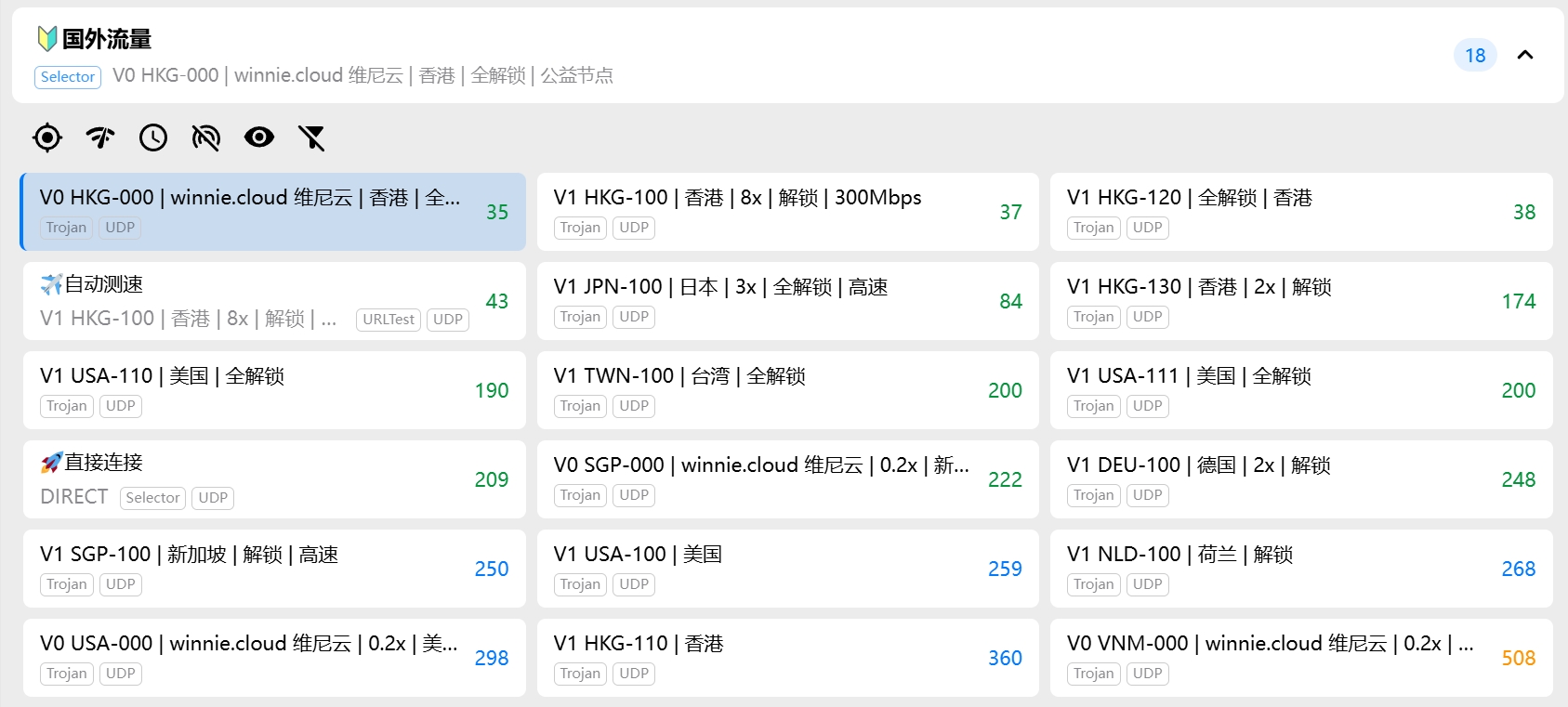Viewport: 1568px width, 707px height.
Task: Click the rocket icon on 直接连接
Action: point(51,463)
